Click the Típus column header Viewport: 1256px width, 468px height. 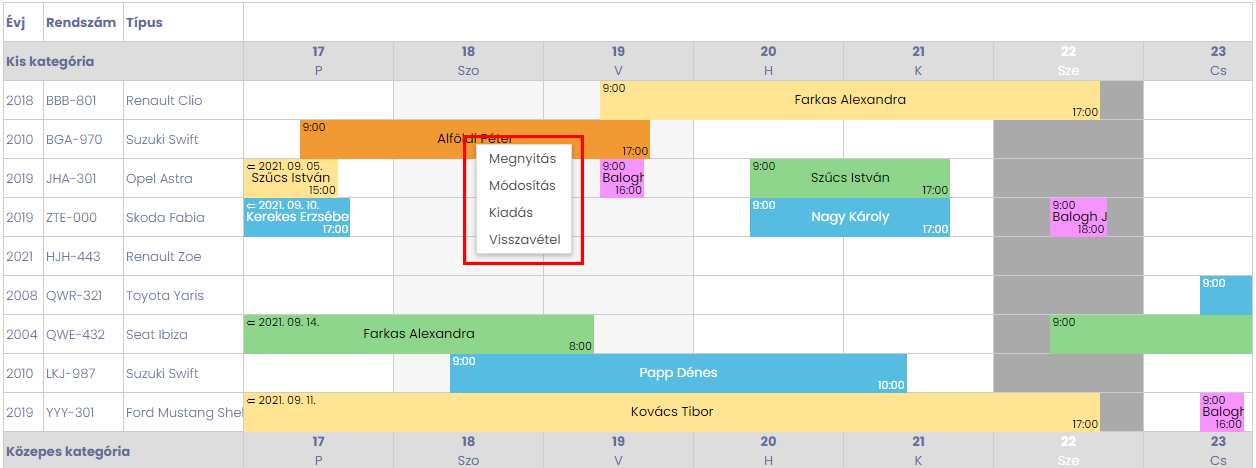[144, 22]
